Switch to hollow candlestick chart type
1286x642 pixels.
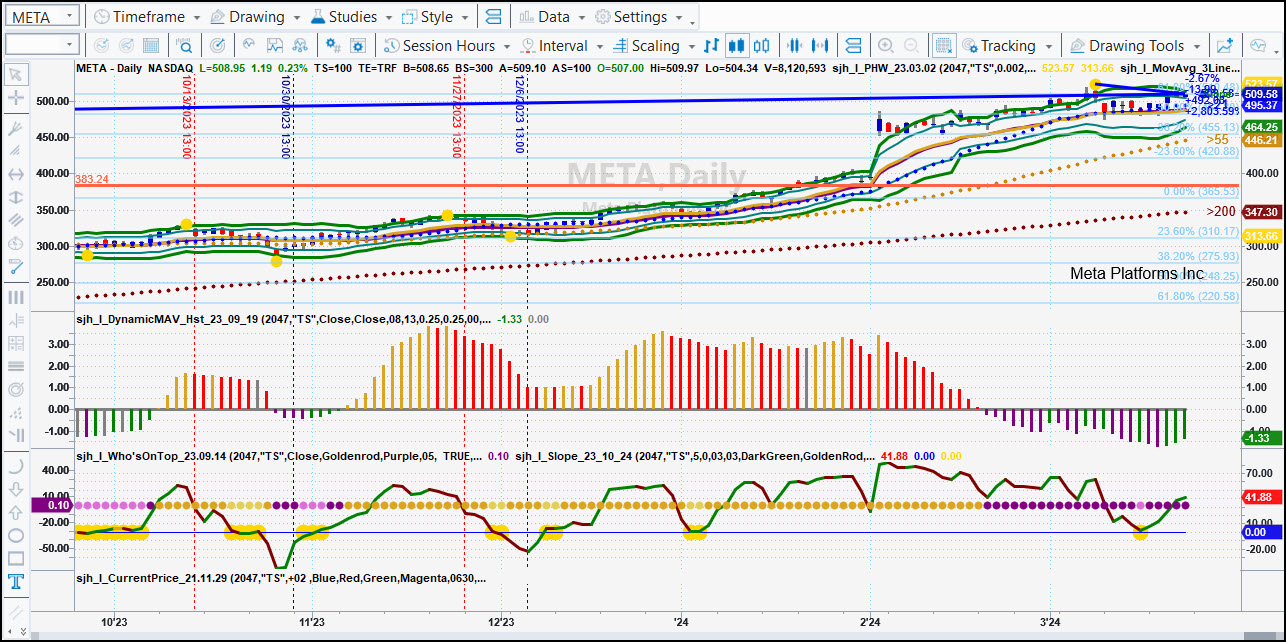click(x=763, y=45)
